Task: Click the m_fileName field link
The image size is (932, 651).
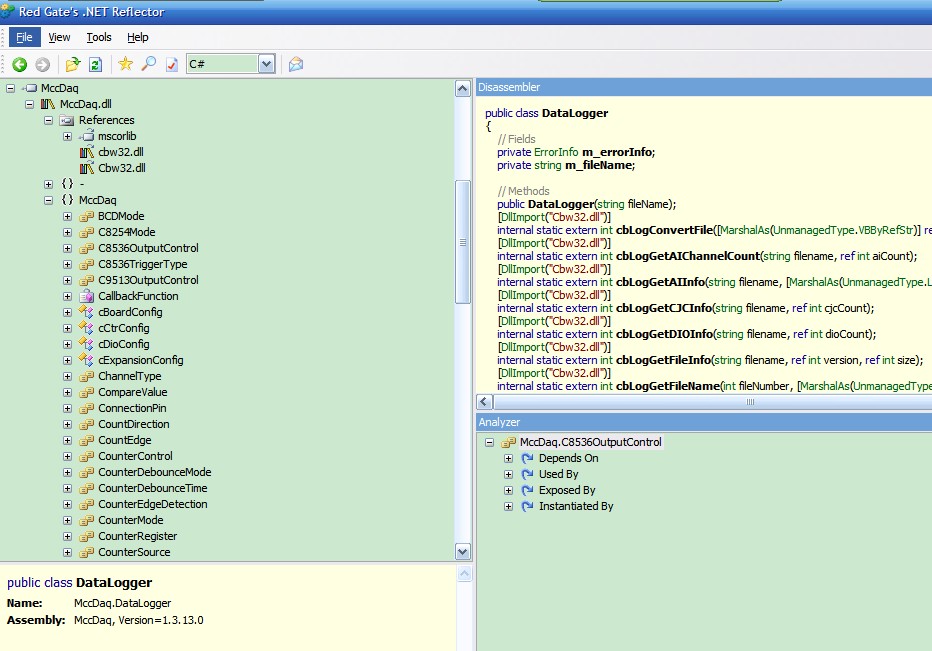Action: [599, 165]
